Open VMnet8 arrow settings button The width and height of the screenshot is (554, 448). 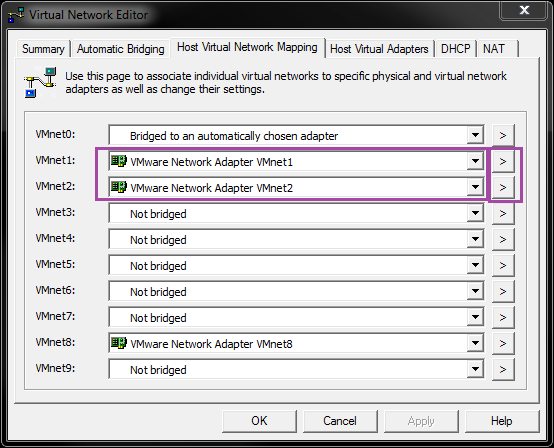[503, 343]
